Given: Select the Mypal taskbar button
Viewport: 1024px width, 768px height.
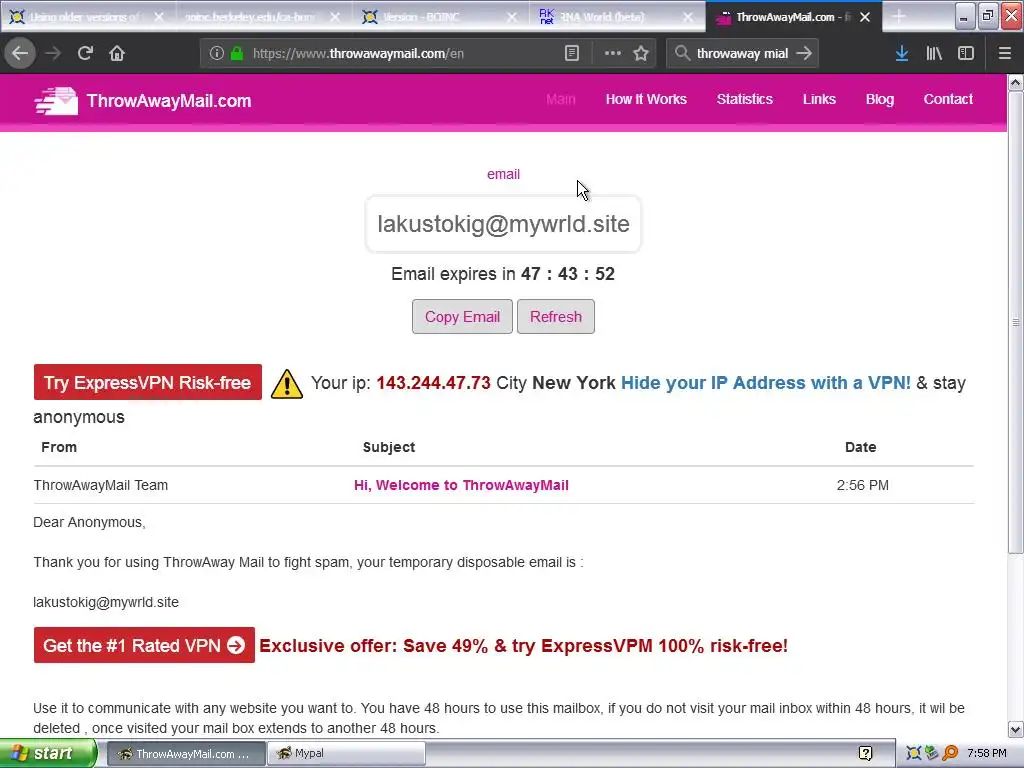Looking at the screenshot, I should coord(346,754).
